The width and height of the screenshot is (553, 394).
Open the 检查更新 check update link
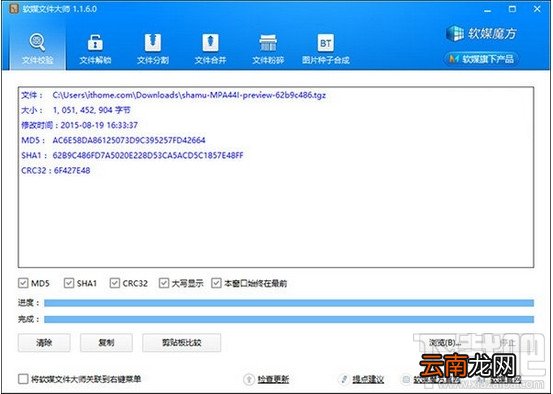(x=273, y=379)
